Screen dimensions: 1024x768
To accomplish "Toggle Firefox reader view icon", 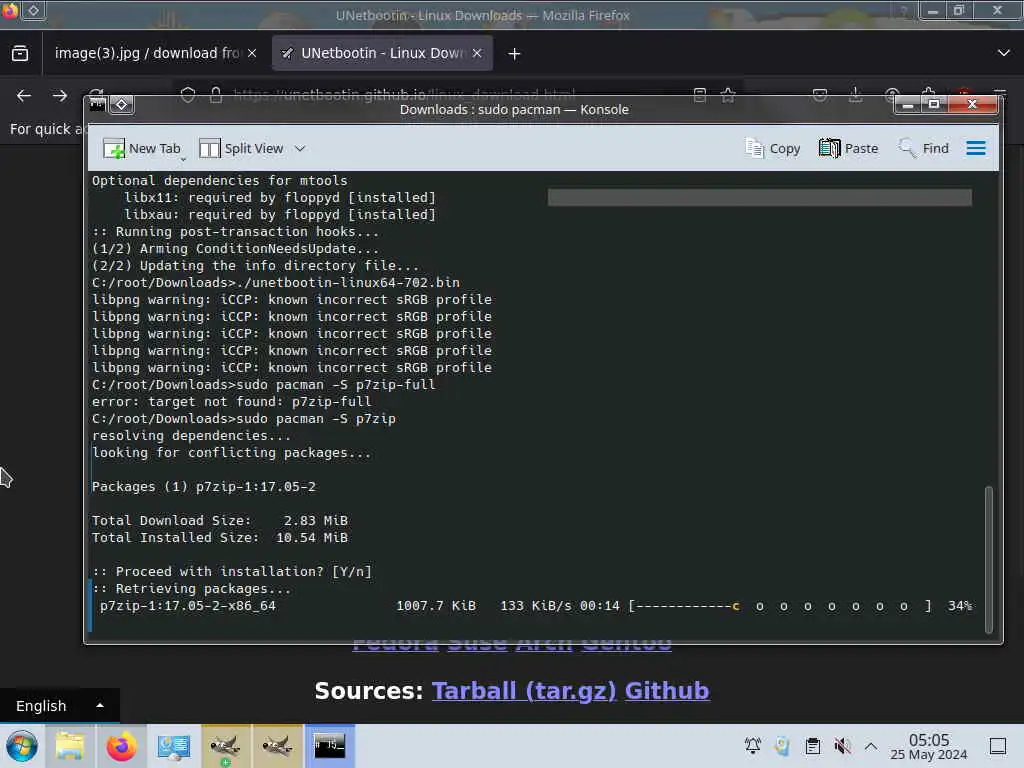I will click(x=699, y=95).
